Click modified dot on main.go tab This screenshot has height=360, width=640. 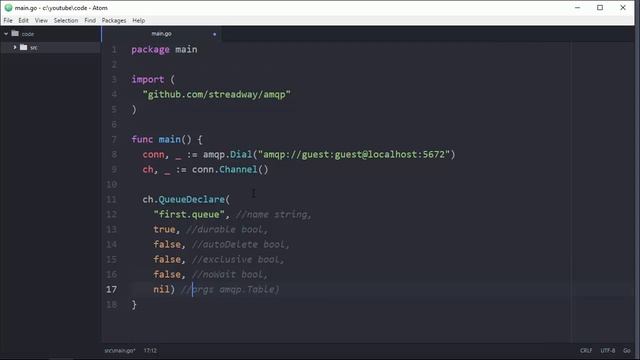tap(214, 34)
